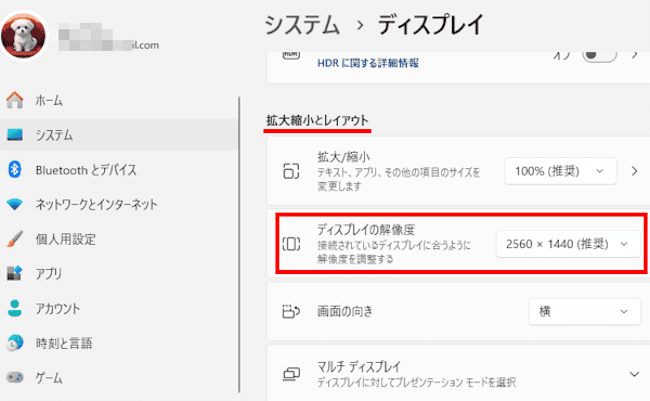Click システム breadcrumb in page title
This screenshot has width=650, height=401.
click(302, 24)
